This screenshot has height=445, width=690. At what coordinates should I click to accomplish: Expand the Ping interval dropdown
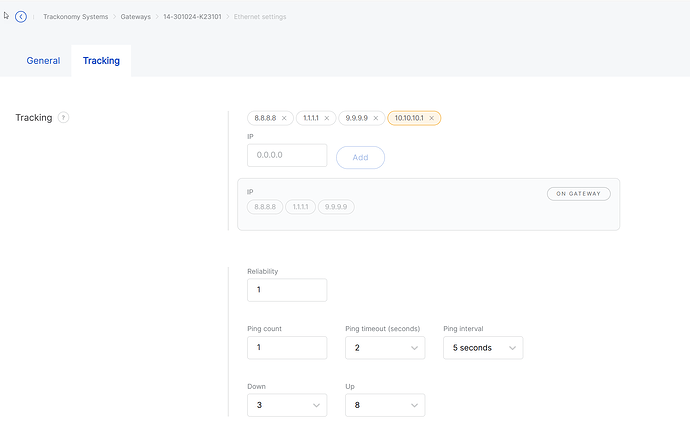(482, 348)
